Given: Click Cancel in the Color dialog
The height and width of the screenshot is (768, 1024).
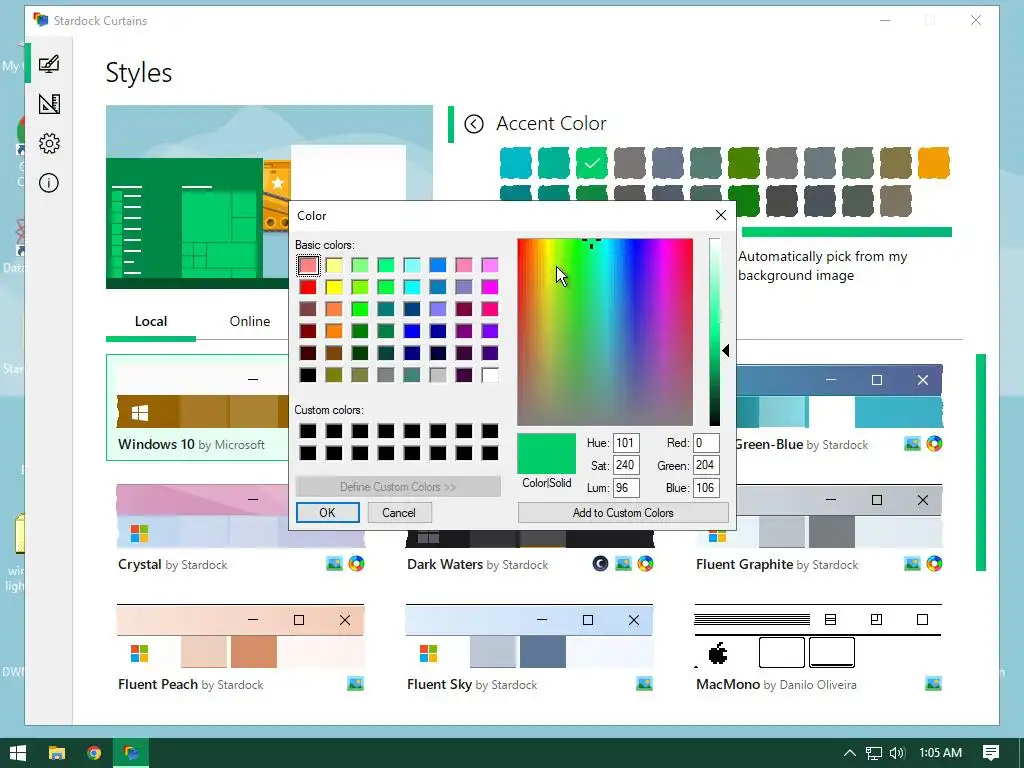Looking at the screenshot, I should 398,513.
